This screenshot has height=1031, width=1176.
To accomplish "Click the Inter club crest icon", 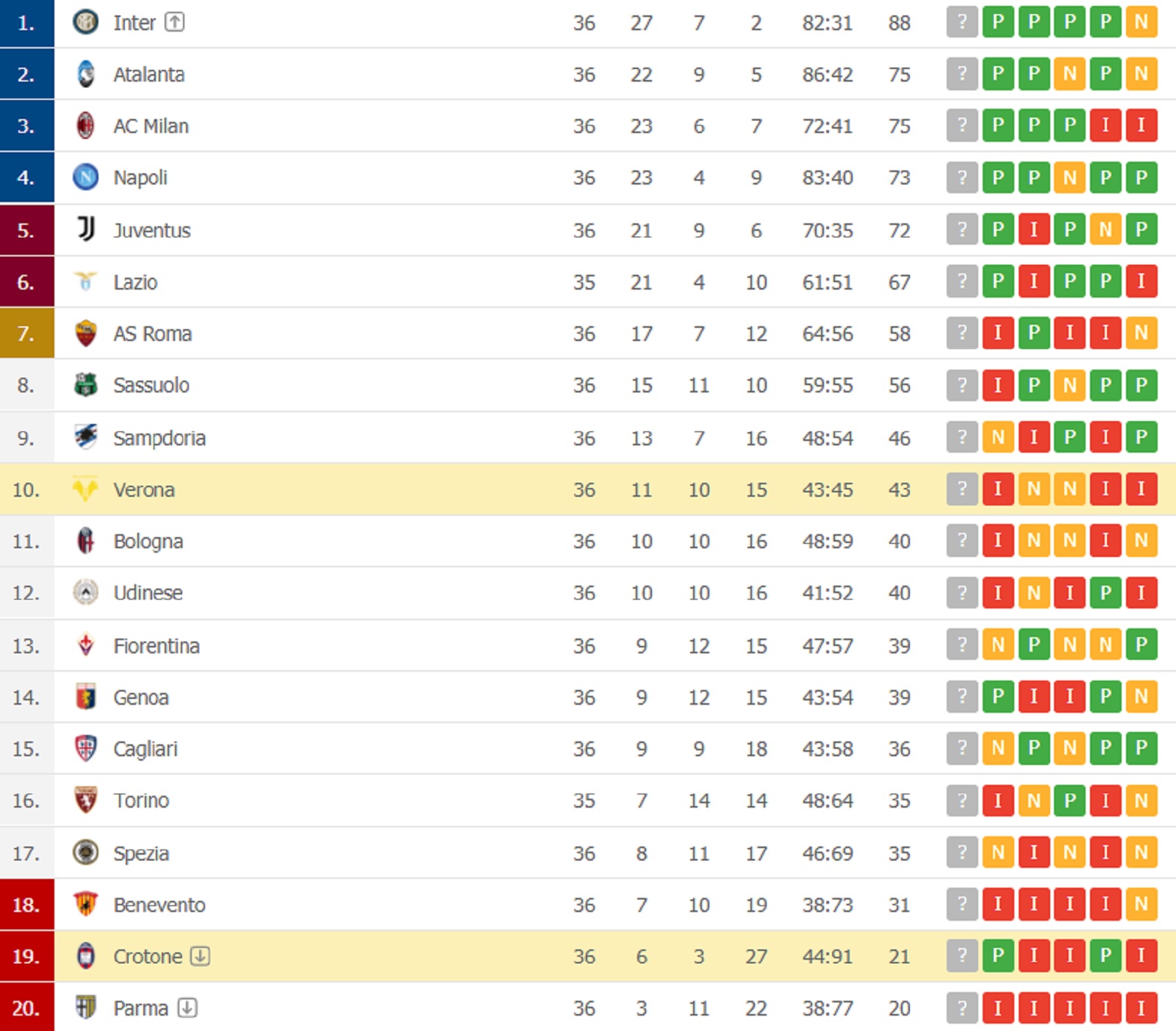I will coord(86,22).
